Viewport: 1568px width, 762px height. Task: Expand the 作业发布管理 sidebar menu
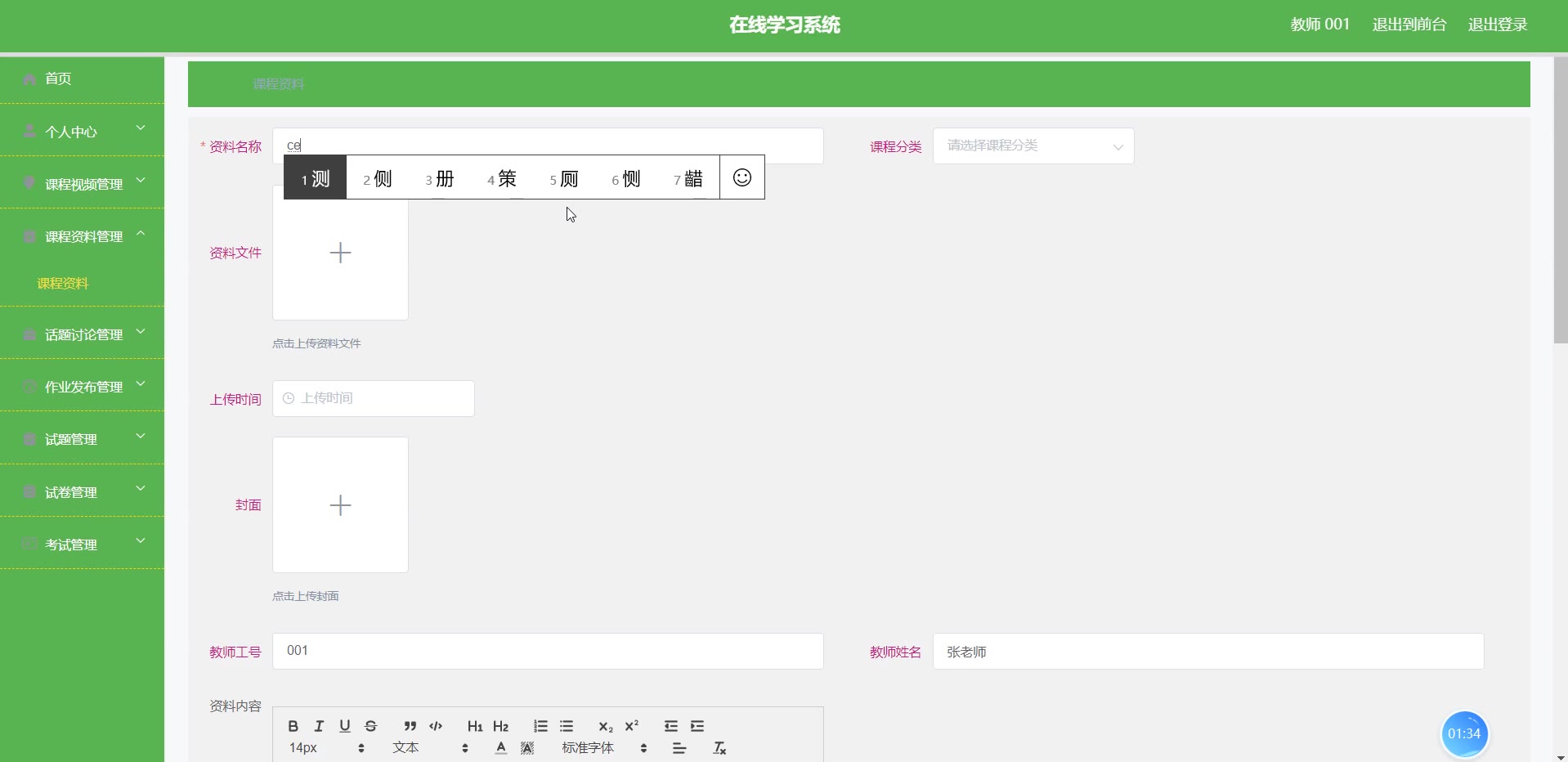(82, 386)
